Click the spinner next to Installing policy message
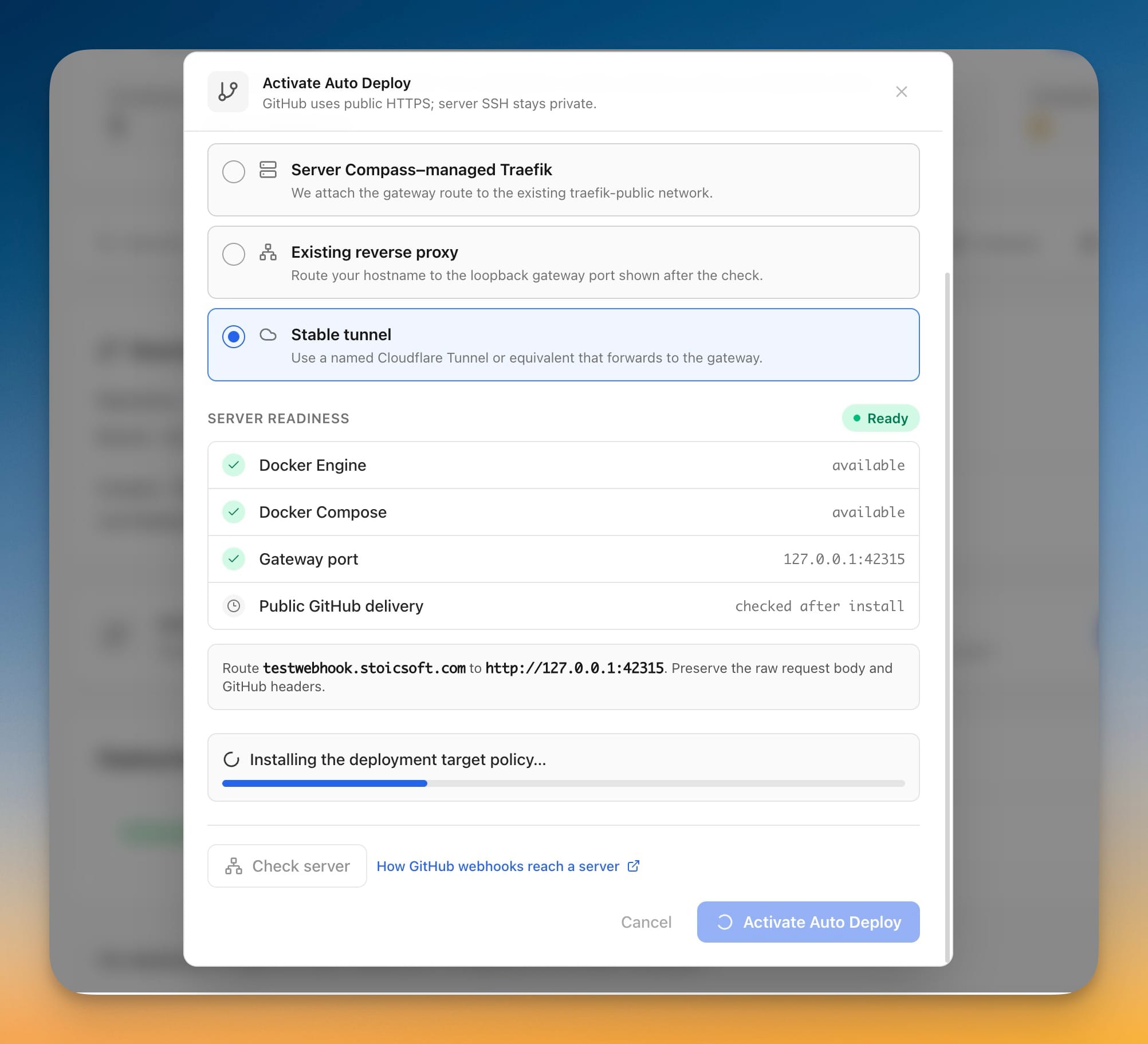The width and height of the screenshot is (1148, 1044). coord(231,759)
